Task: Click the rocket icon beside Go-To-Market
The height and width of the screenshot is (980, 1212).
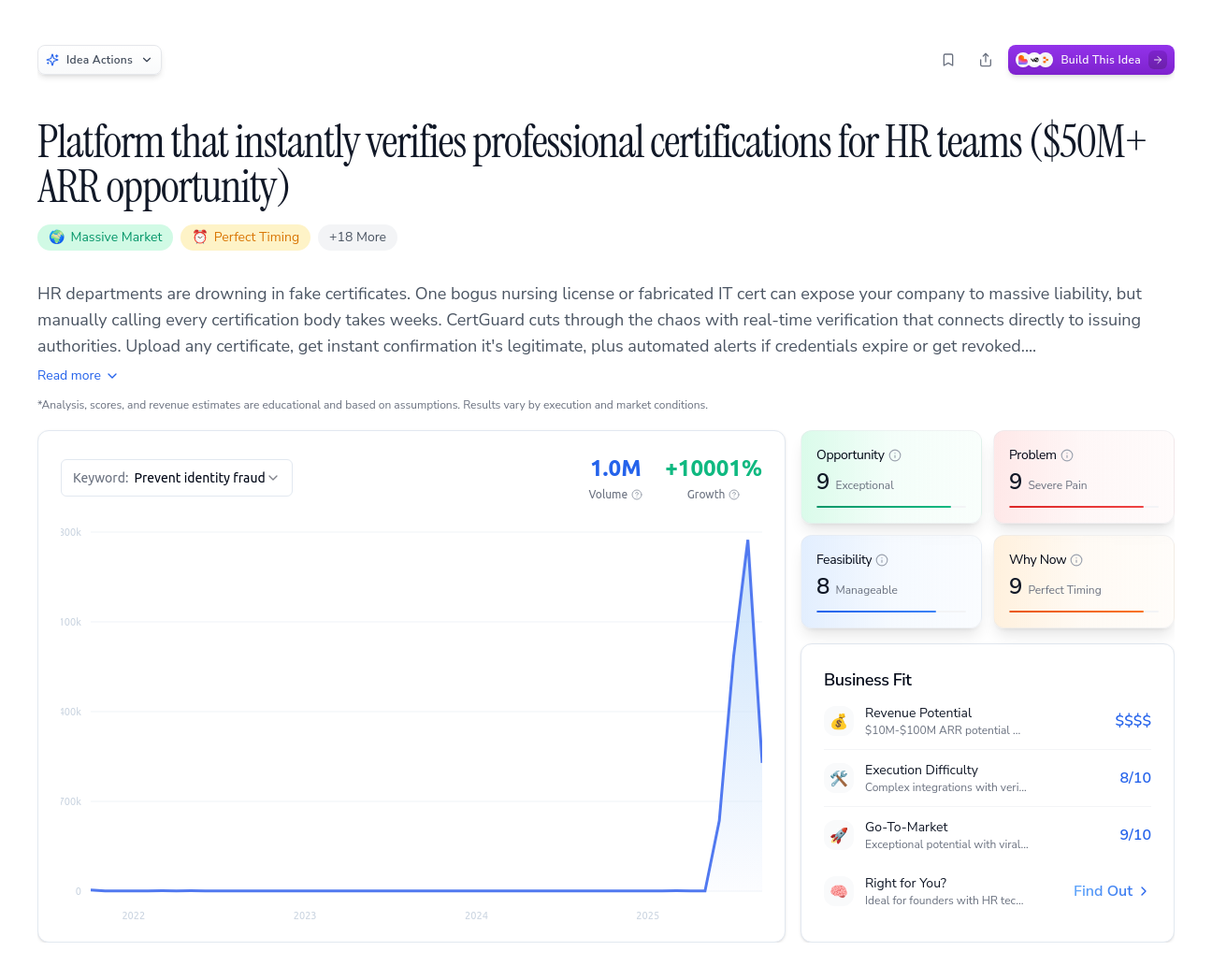Action: tap(839, 835)
